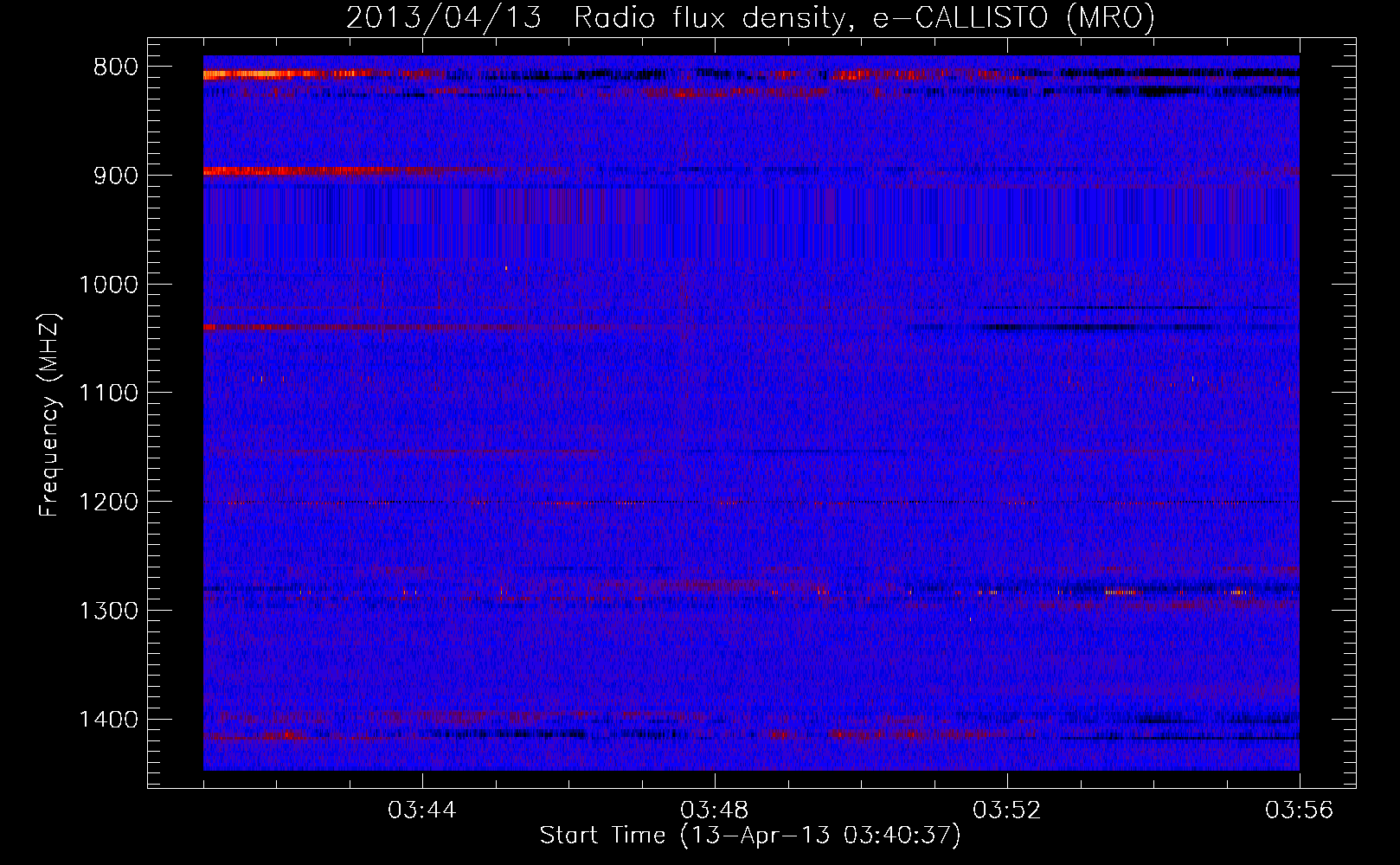Click the plot title '2013/04/13 Radio flux density, e-CALLISTO (MRO)'
The width and height of the screenshot is (1400, 865).
click(x=750, y=17)
